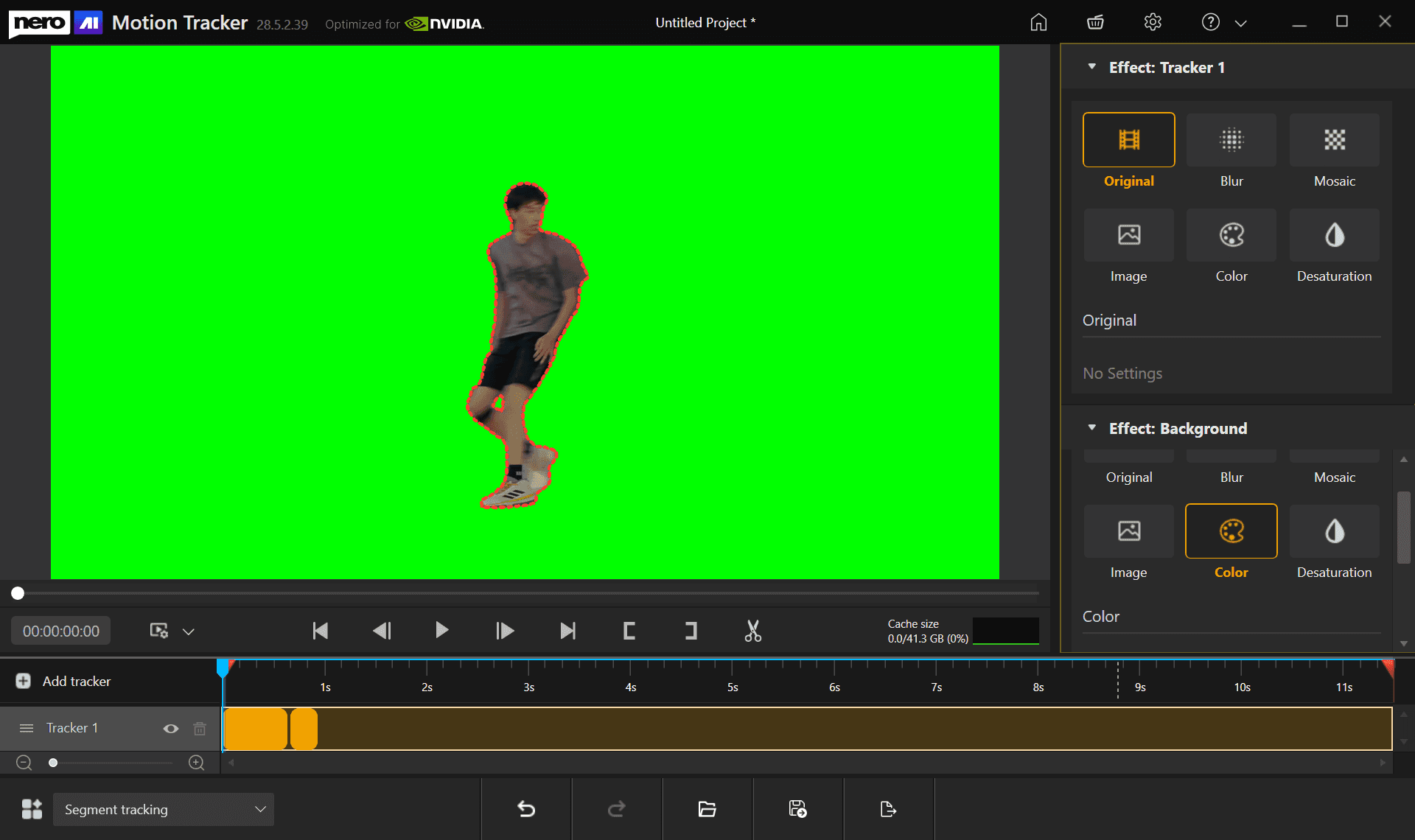Set mark-in bracket point

coord(629,631)
